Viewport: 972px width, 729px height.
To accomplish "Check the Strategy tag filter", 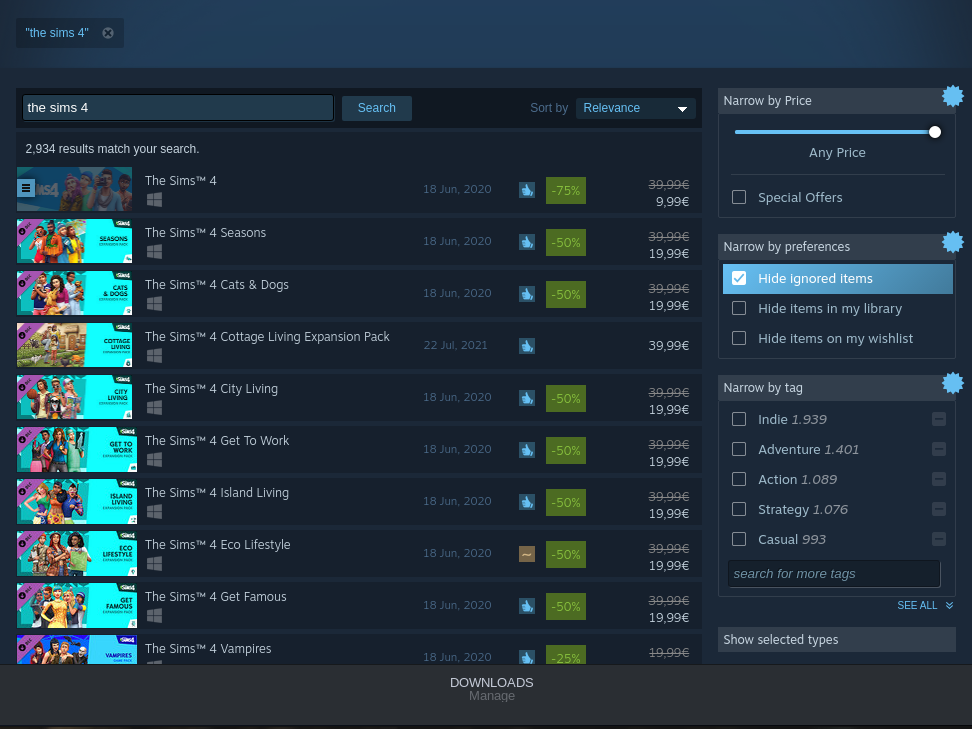I will click(739, 510).
